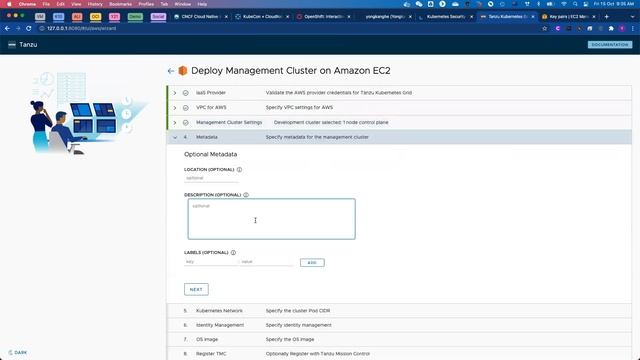Close the CNCF Cloud Native tab
This screenshot has height=360, width=640.
tap(226, 17)
